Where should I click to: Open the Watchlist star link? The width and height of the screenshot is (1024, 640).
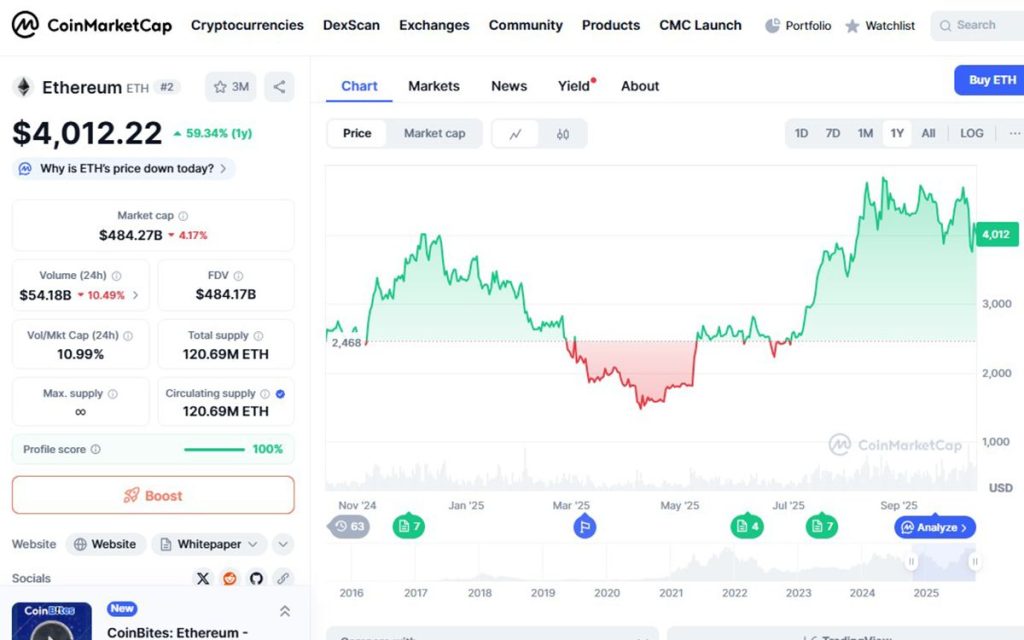coord(880,25)
